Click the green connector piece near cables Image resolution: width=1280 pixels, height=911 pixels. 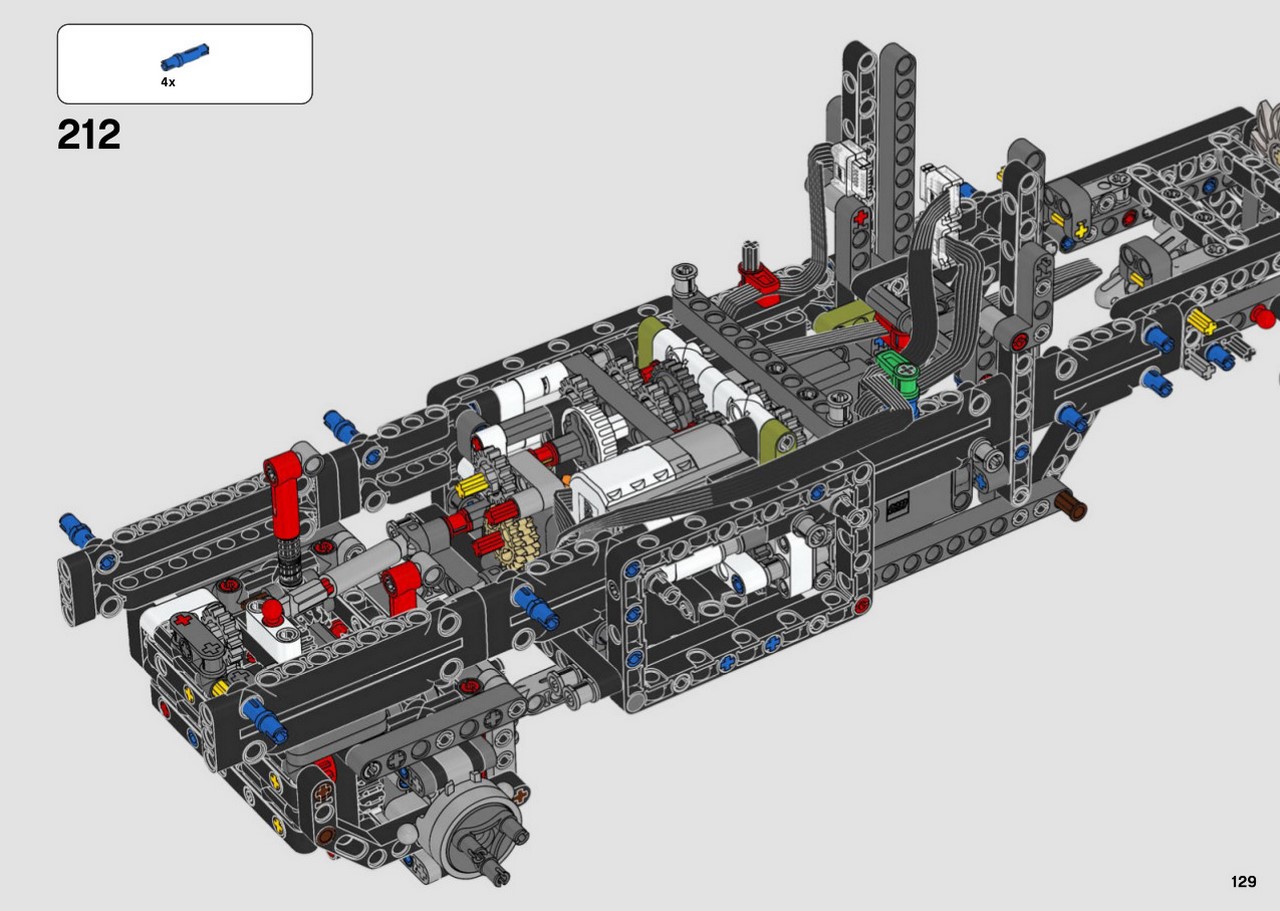coord(898,373)
